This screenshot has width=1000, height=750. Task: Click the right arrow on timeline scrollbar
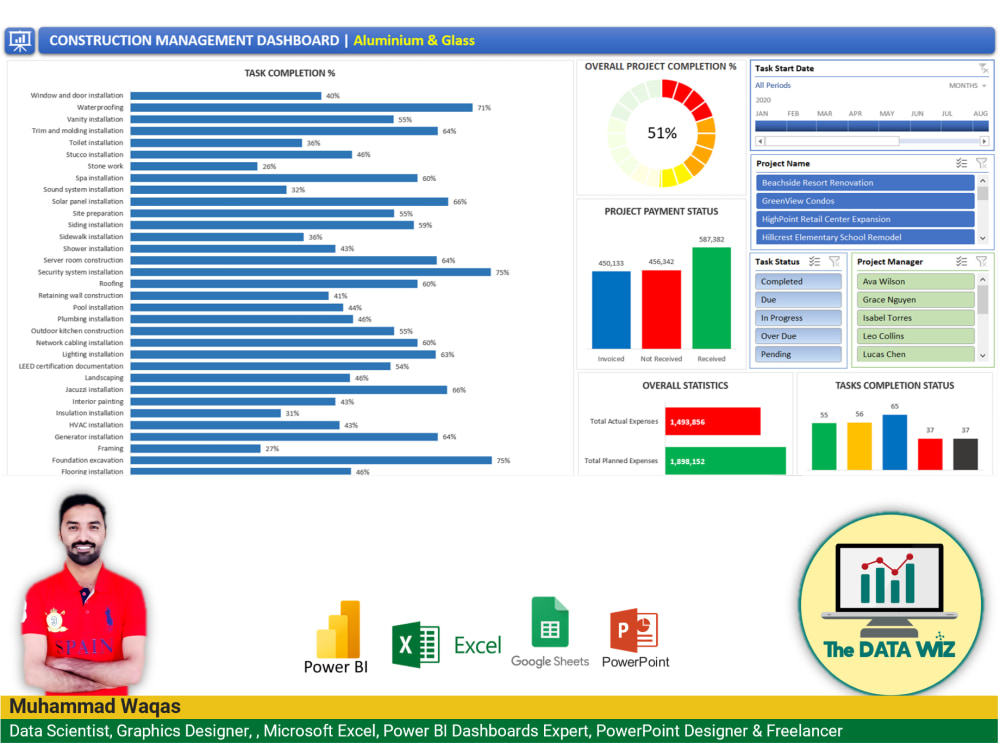point(985,140)
